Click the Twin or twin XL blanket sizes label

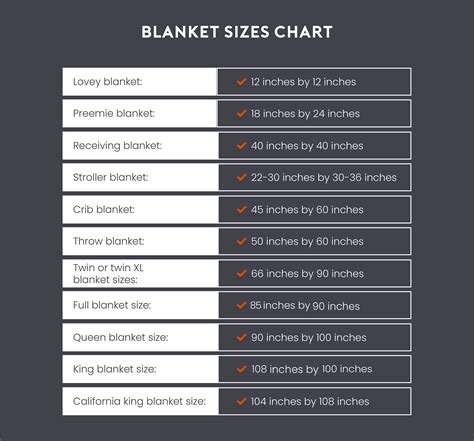point(108,273)
